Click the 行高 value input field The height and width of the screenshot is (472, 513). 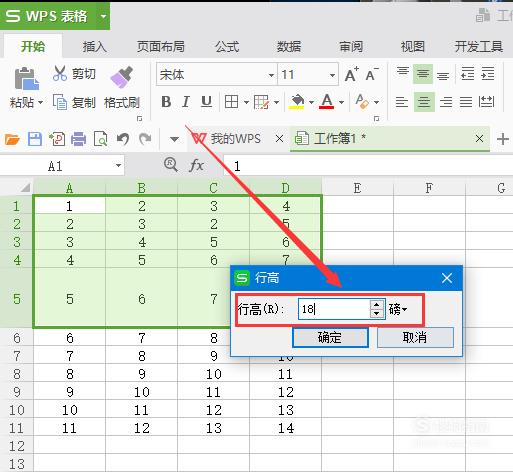[x=334, y=309]
